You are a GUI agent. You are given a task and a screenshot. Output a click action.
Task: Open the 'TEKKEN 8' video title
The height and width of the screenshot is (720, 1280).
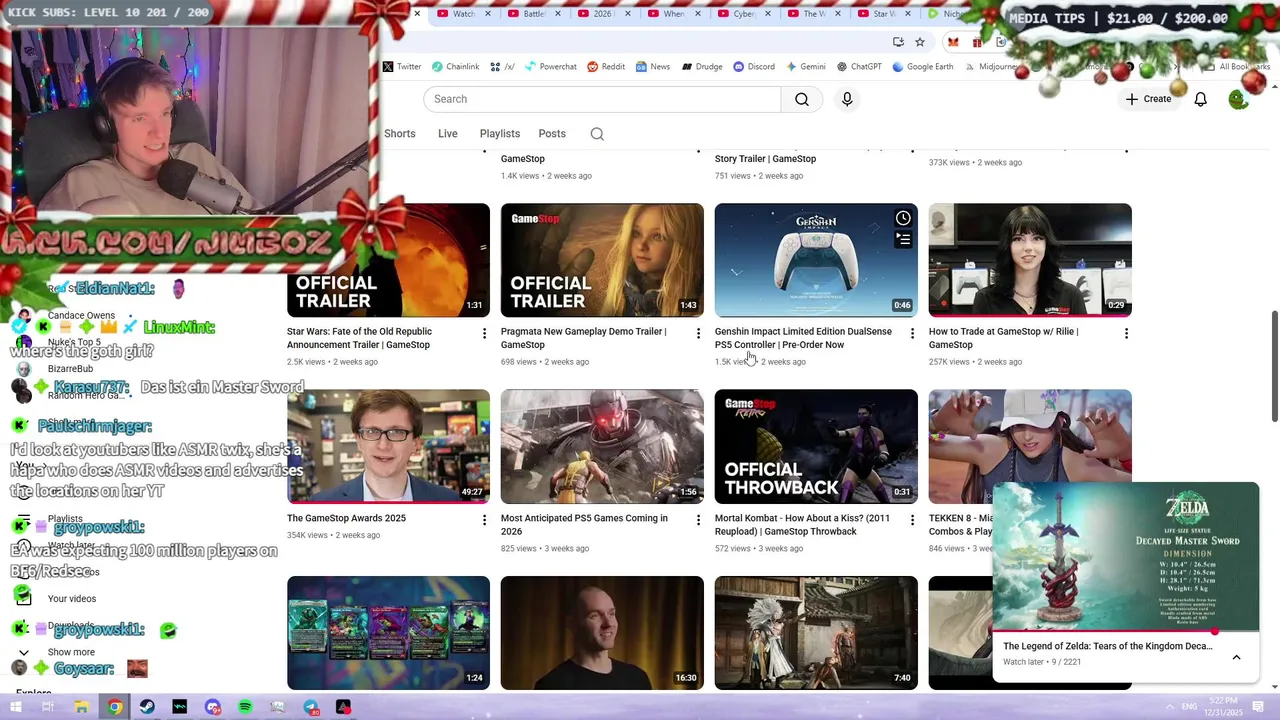pyautogui.click(x=960, y=525)
